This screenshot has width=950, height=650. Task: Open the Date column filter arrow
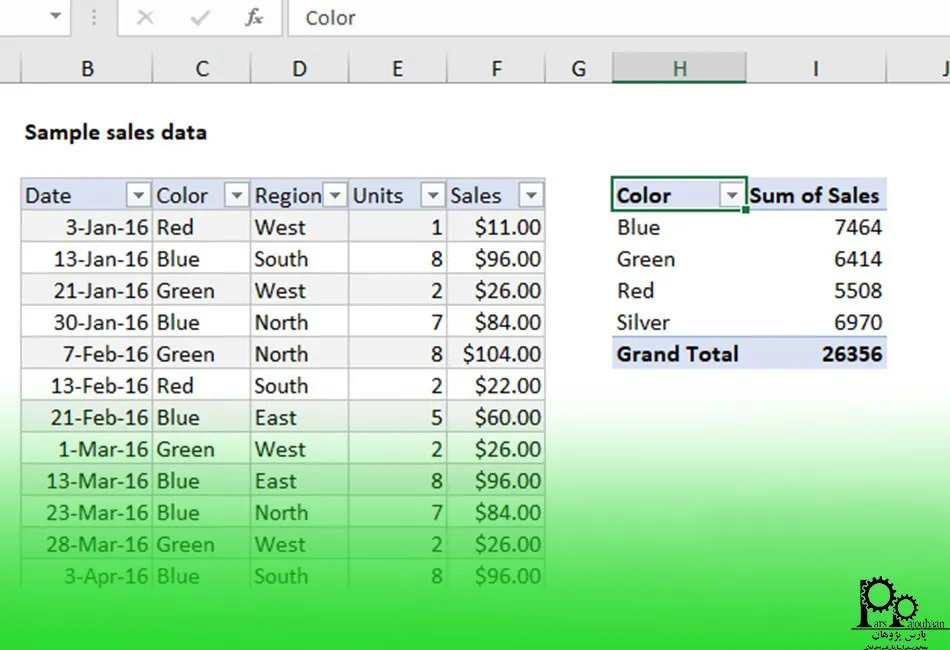point(139,195)
